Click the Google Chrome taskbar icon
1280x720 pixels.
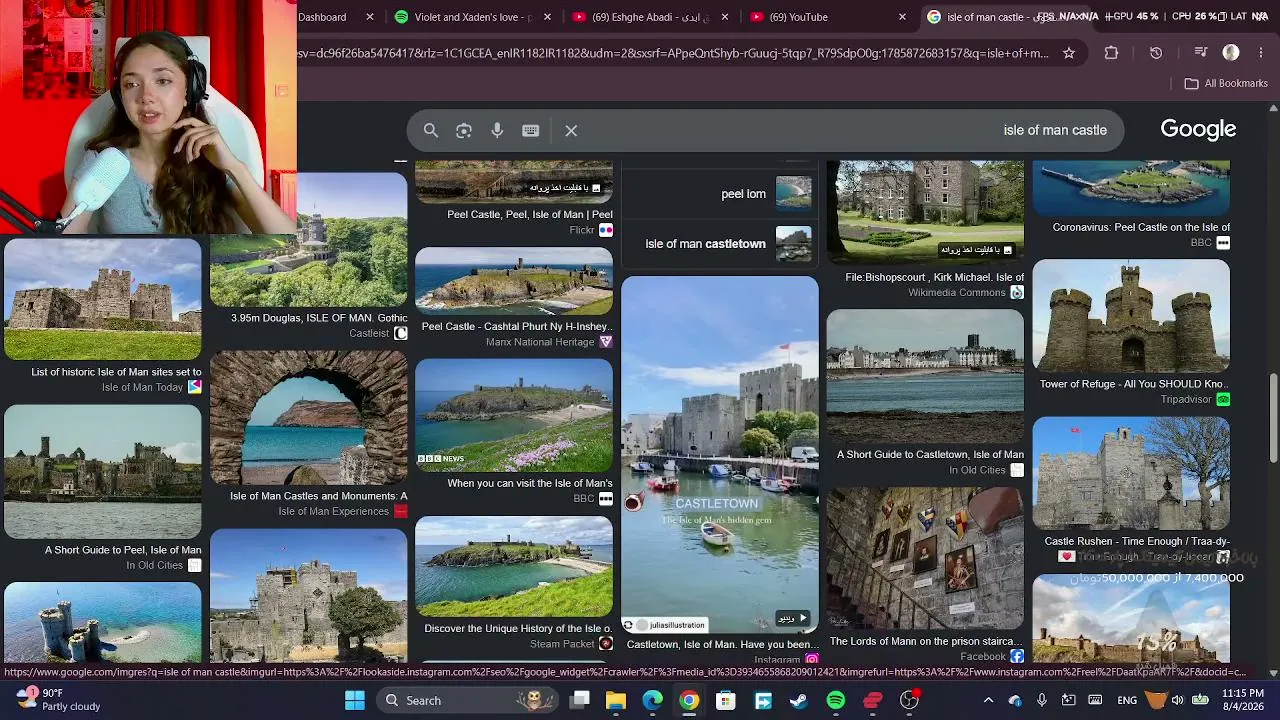[689, 700]
